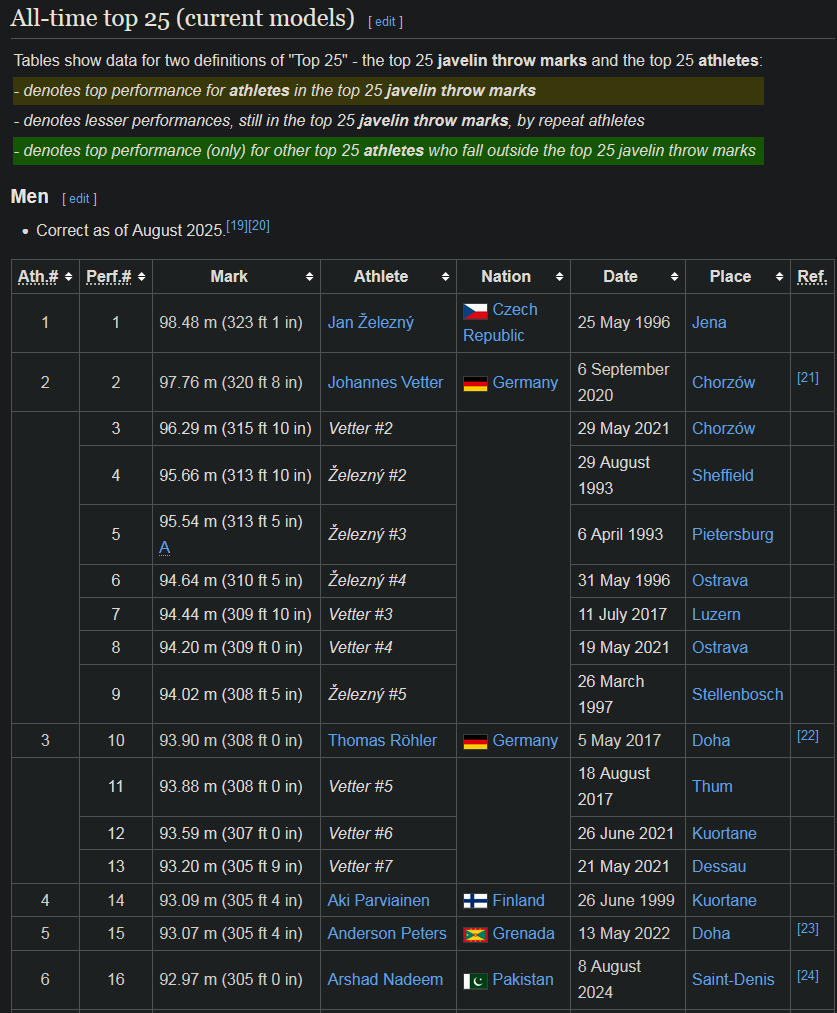This screenshot has width=837, height=1013.
Task: Open the Thum place link
Action: 712,786
